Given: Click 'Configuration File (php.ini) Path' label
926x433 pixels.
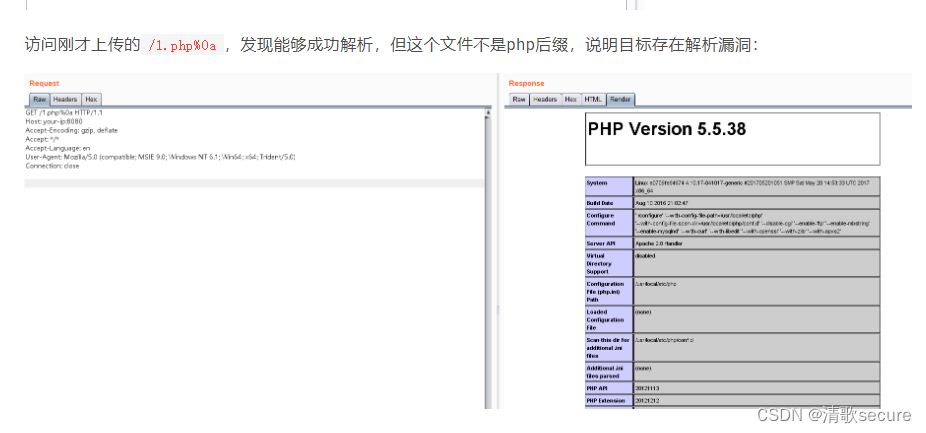Looking at the screenshot, I should click(605, 292).
